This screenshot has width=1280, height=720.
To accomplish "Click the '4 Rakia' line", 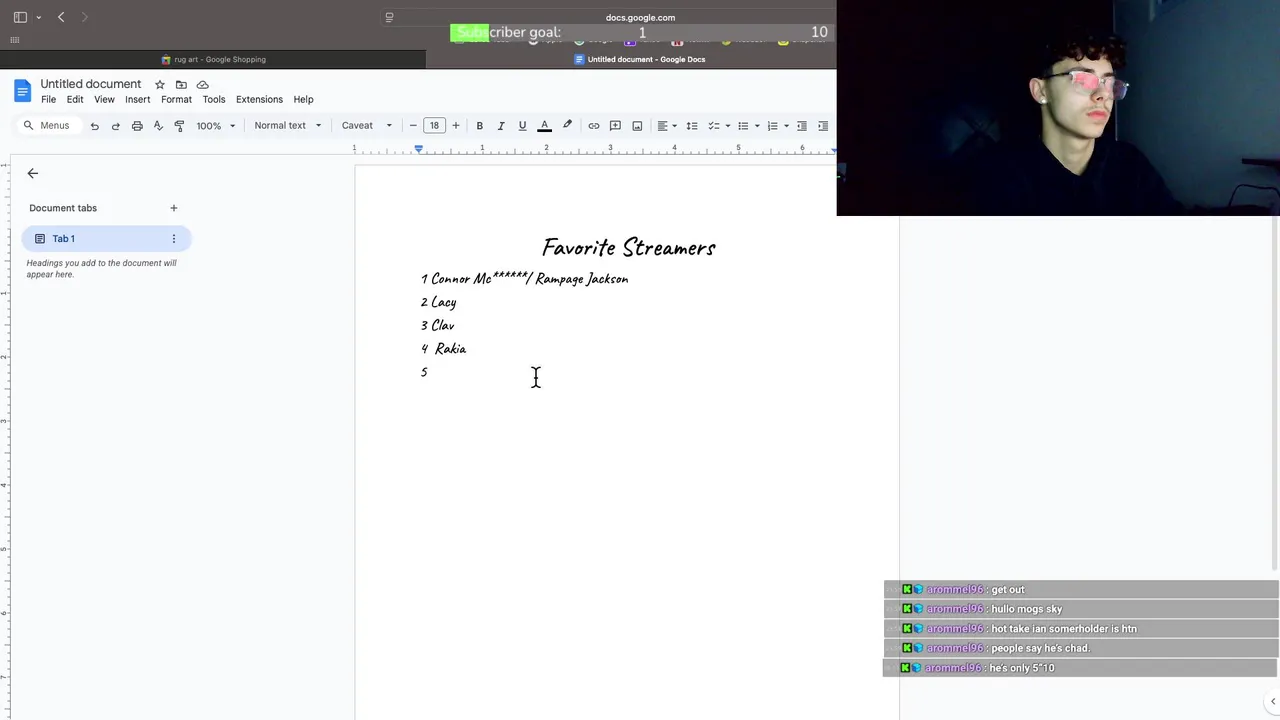I will tap(444, 349).
